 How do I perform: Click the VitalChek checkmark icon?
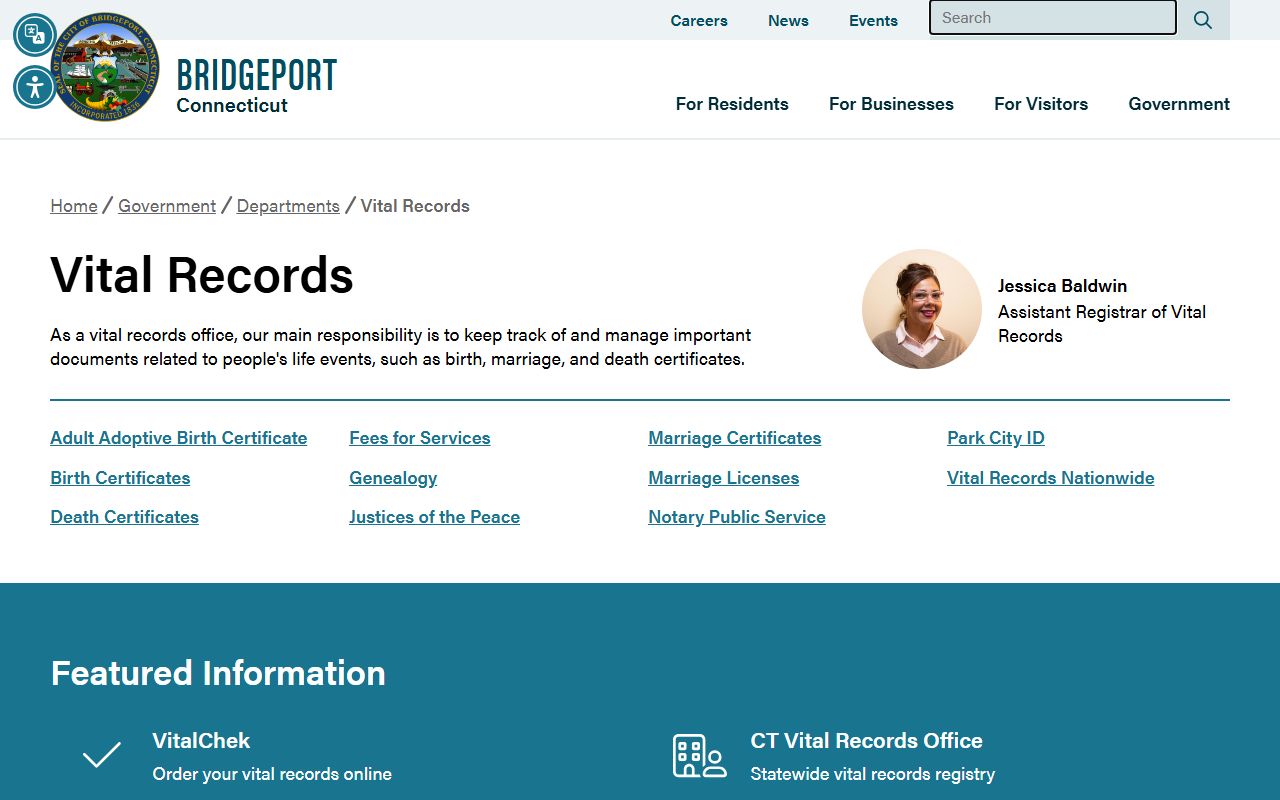[x=102, y=755]
